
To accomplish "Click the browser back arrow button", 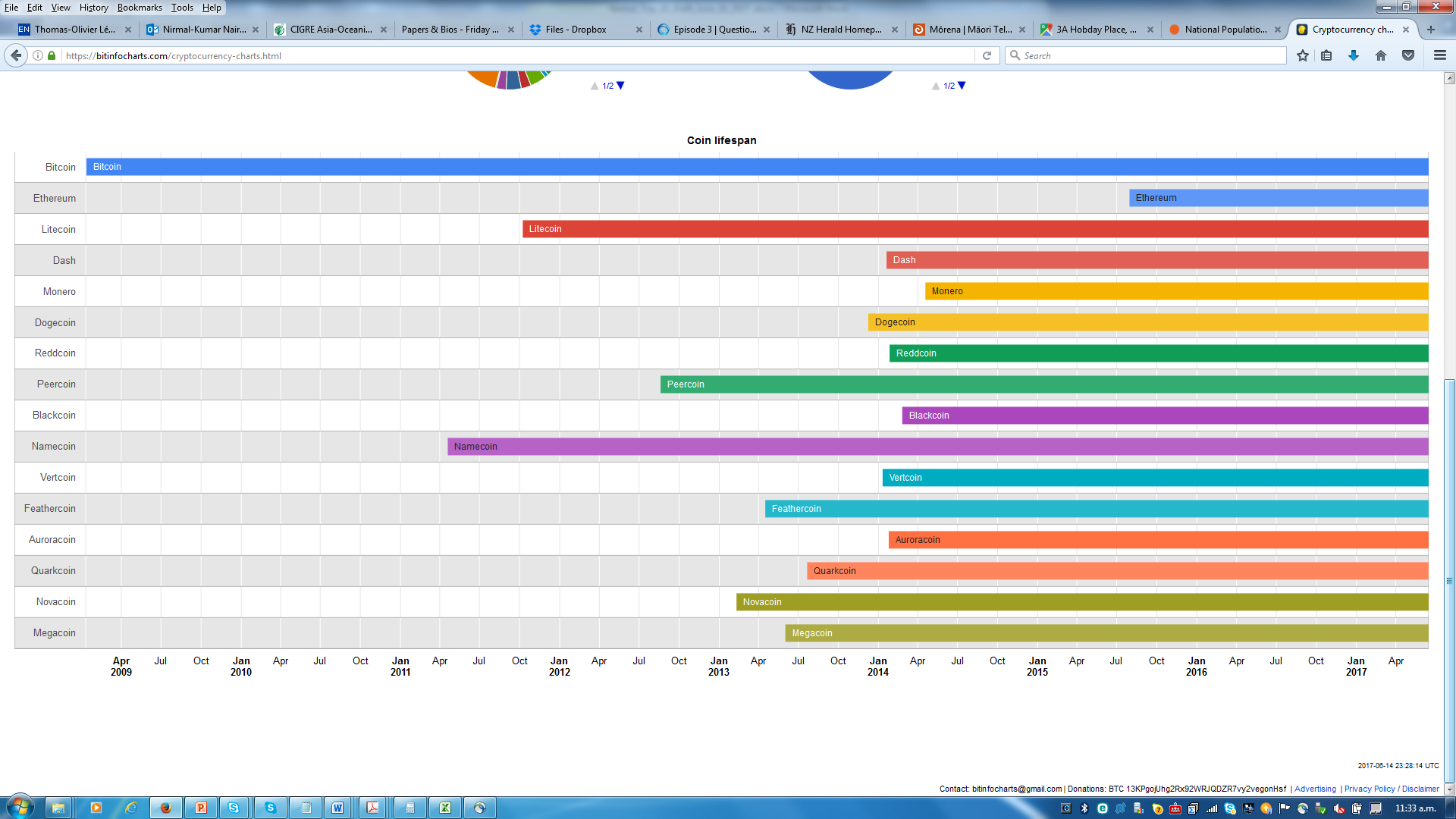I will (x=16, y=55).
